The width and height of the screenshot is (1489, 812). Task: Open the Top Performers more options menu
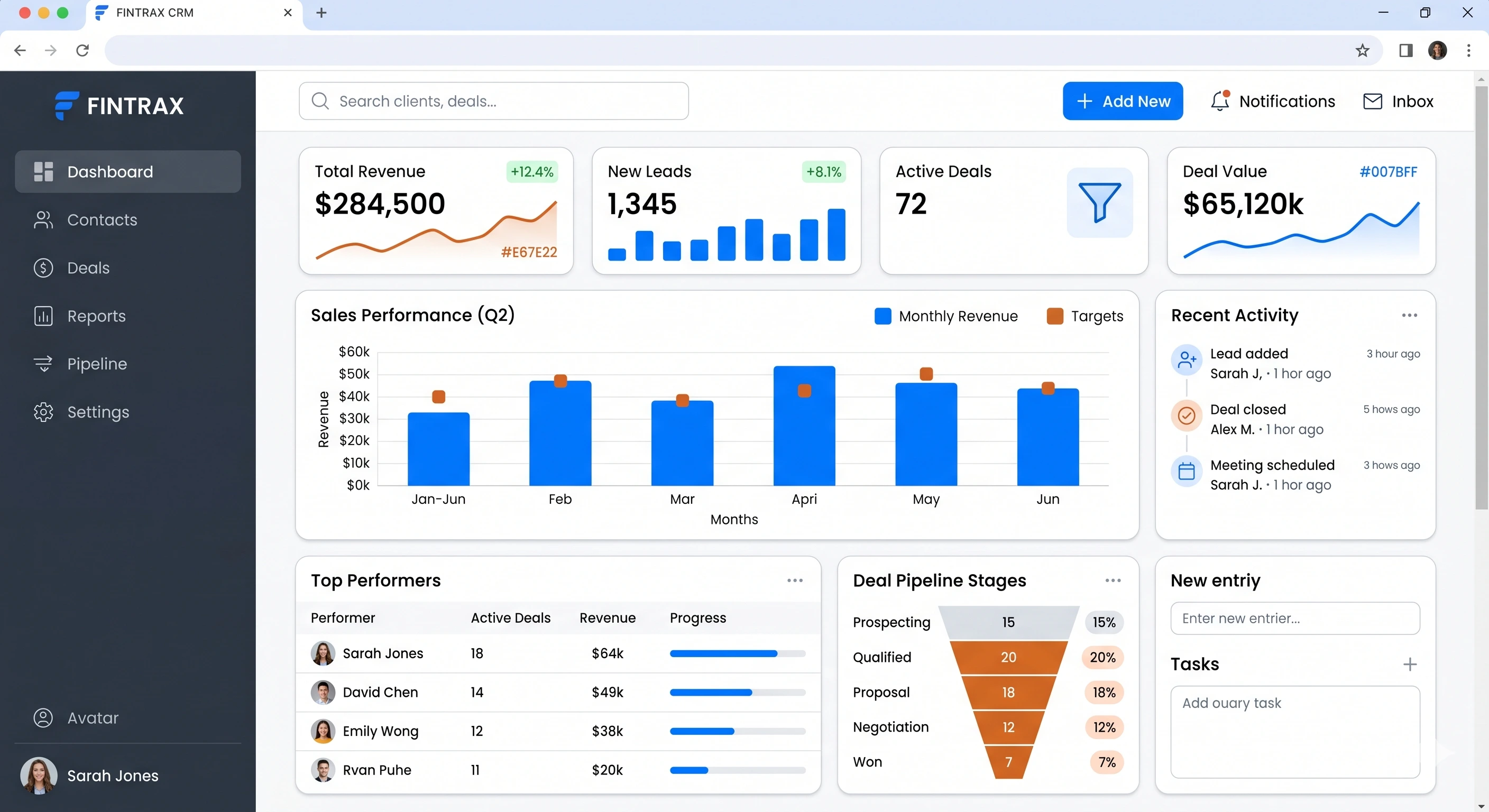click(795, 580)
